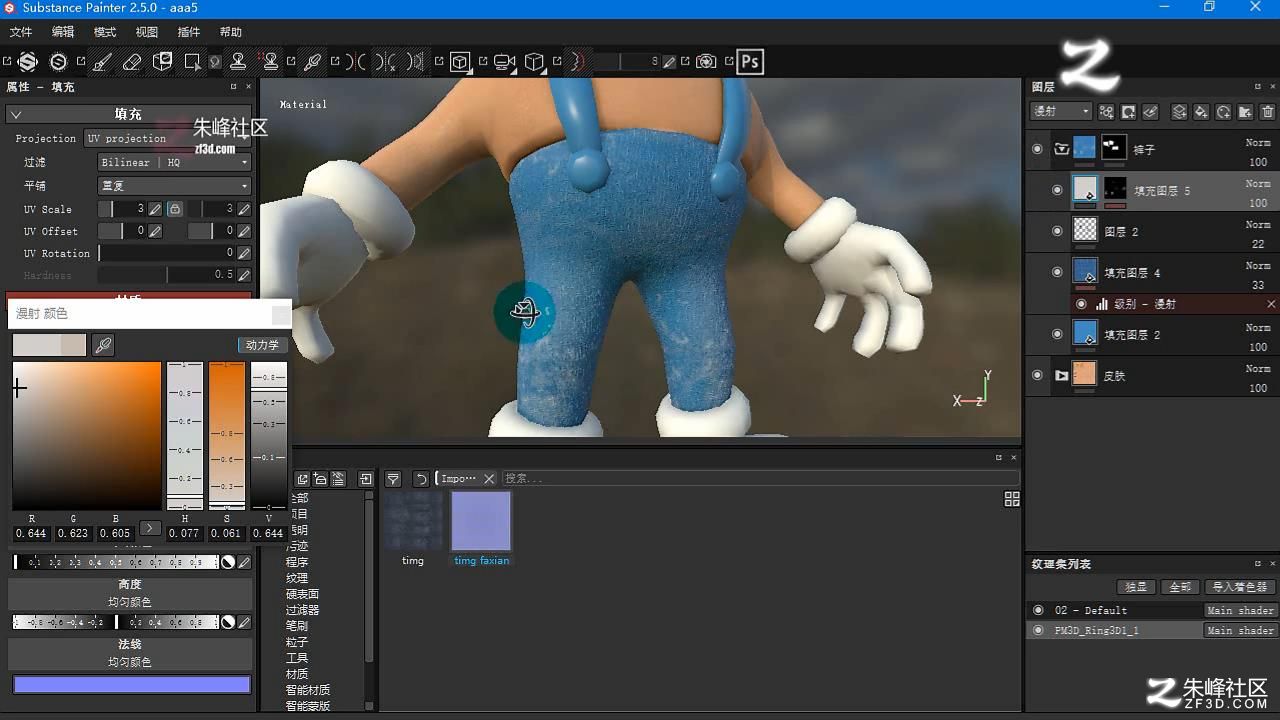Click the Export to Photoshop icon
Screen dimensions: 1280x720
[x=750, y=62]
